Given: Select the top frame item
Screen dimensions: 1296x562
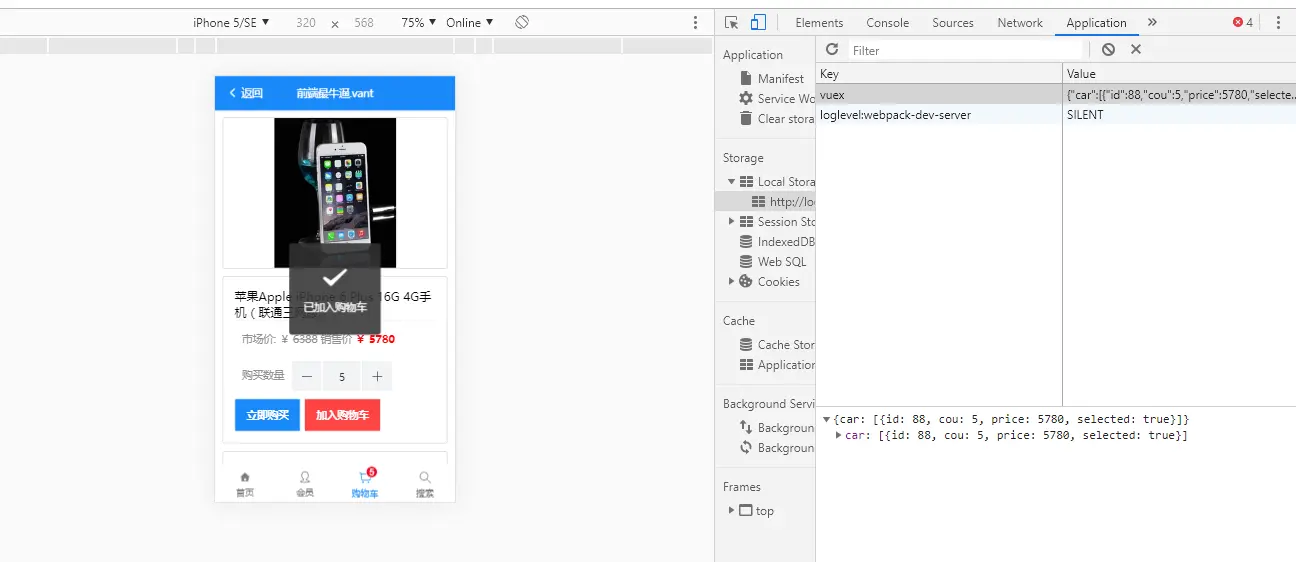Looking at the screenshot, I should [x=756, y=510].
